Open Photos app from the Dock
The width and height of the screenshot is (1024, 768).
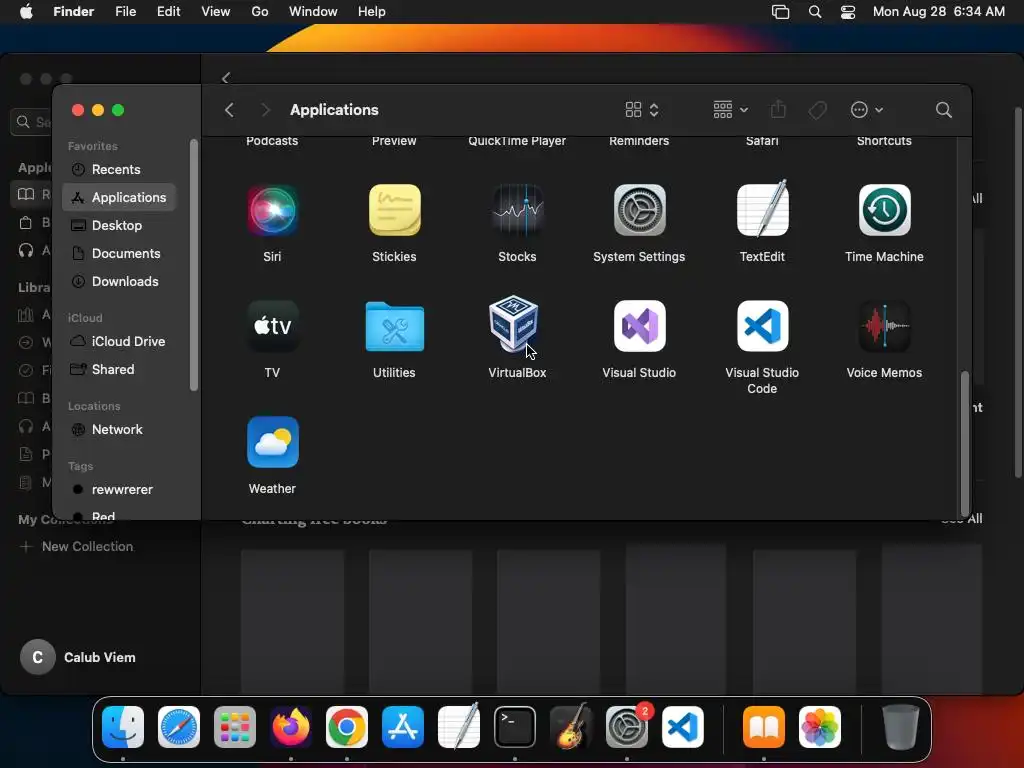pos(820,727)
